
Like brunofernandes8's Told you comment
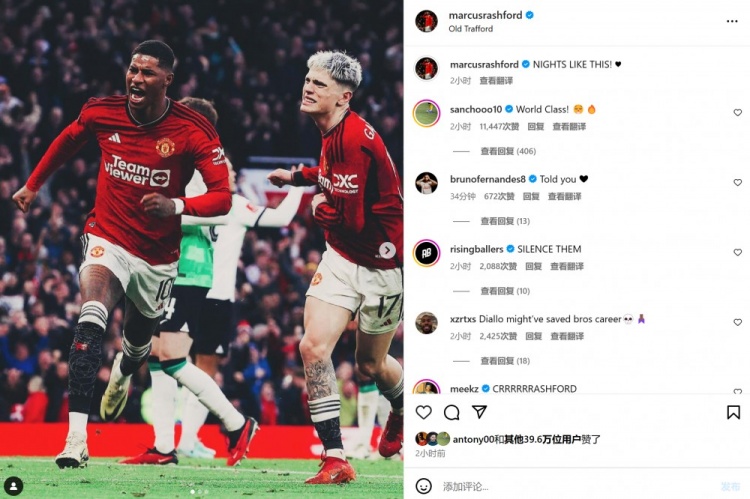click(x=738, y=182)
